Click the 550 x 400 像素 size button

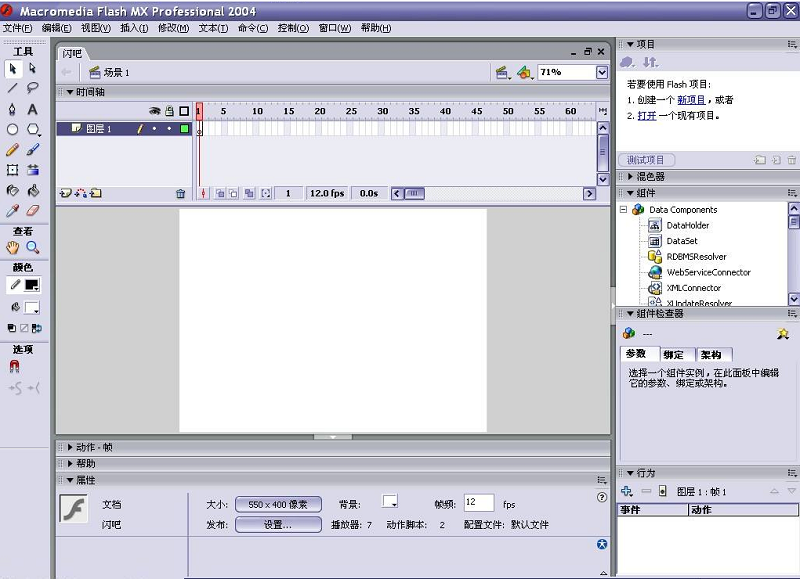278,505
